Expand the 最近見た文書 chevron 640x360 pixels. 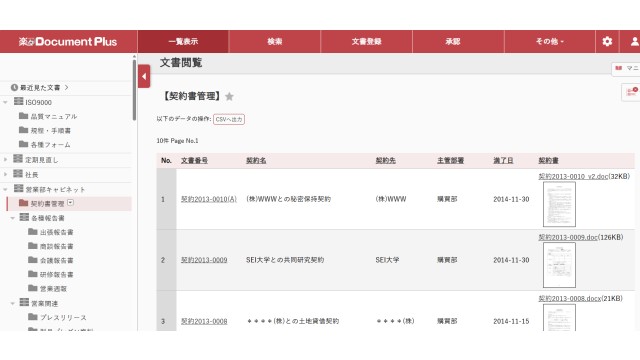coord(67,87)
